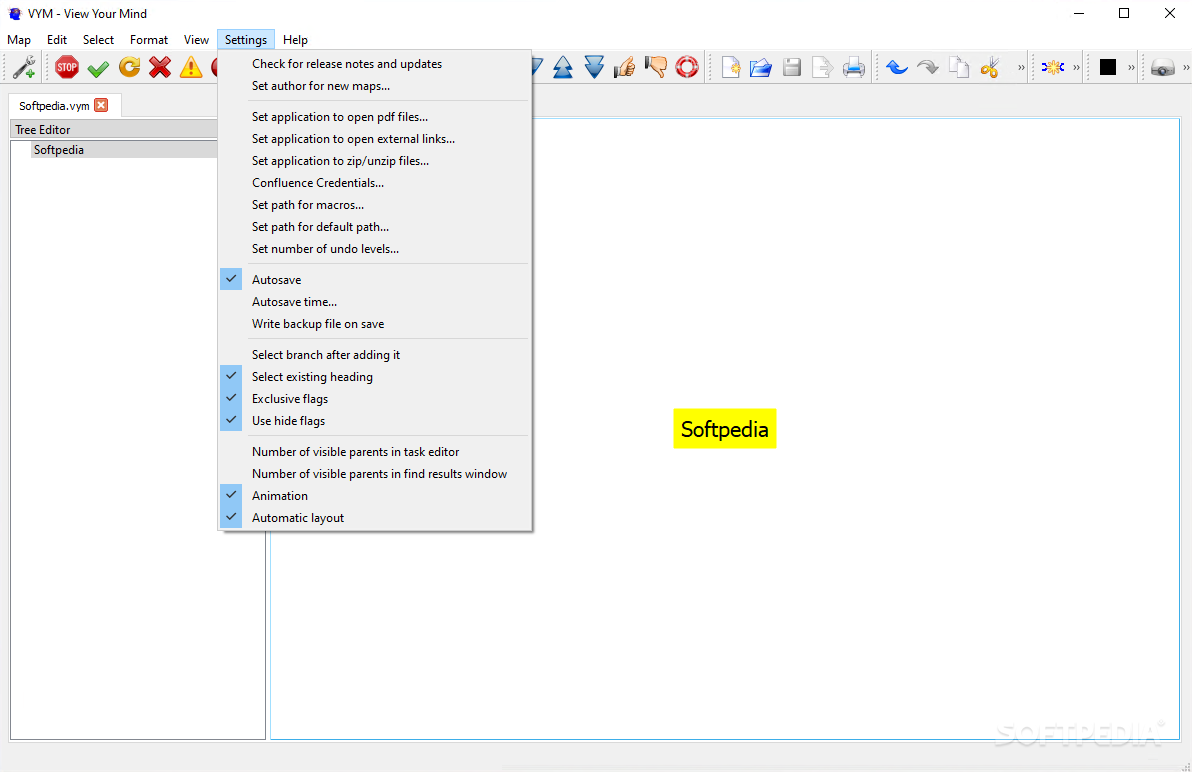
Task: Set the thumbs up flag
Action: pos(624,68)
